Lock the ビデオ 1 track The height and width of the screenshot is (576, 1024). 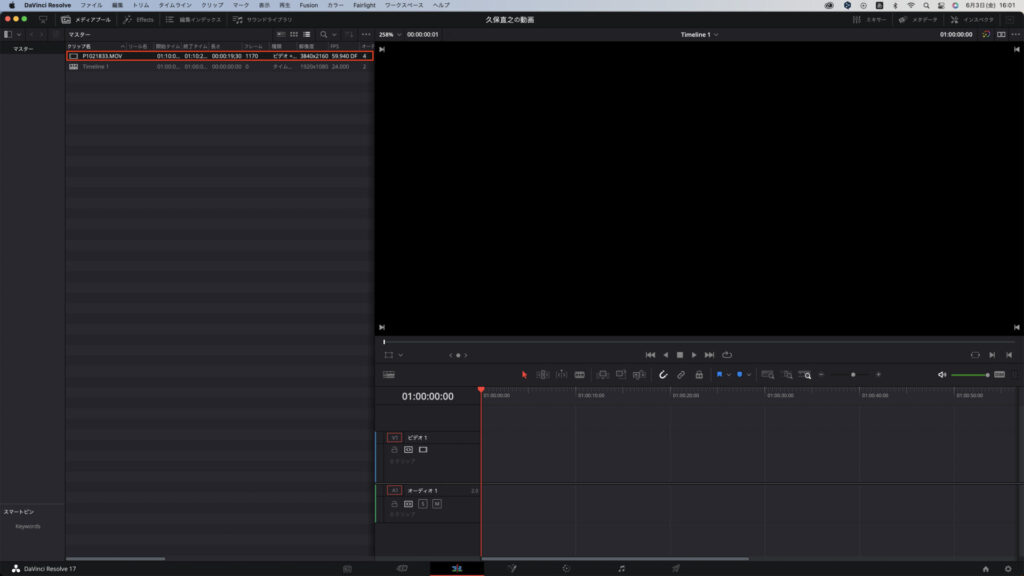click(x=394, y=450)
